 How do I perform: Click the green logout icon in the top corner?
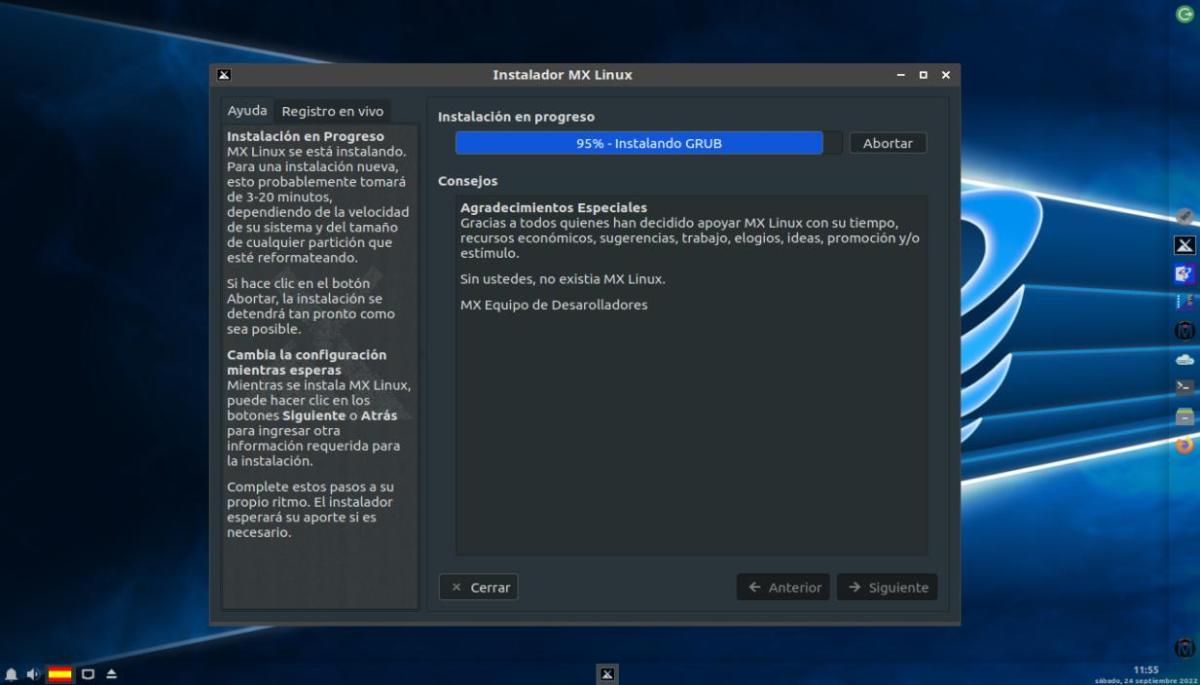click(x=1184, y=14)
